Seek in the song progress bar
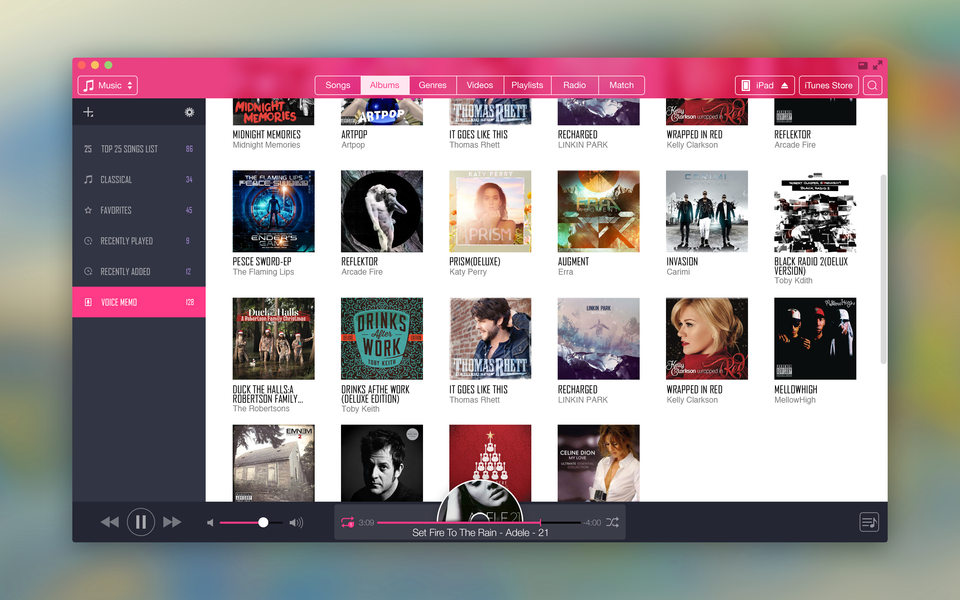The image size is (960, 600). (x=479, y=522)
